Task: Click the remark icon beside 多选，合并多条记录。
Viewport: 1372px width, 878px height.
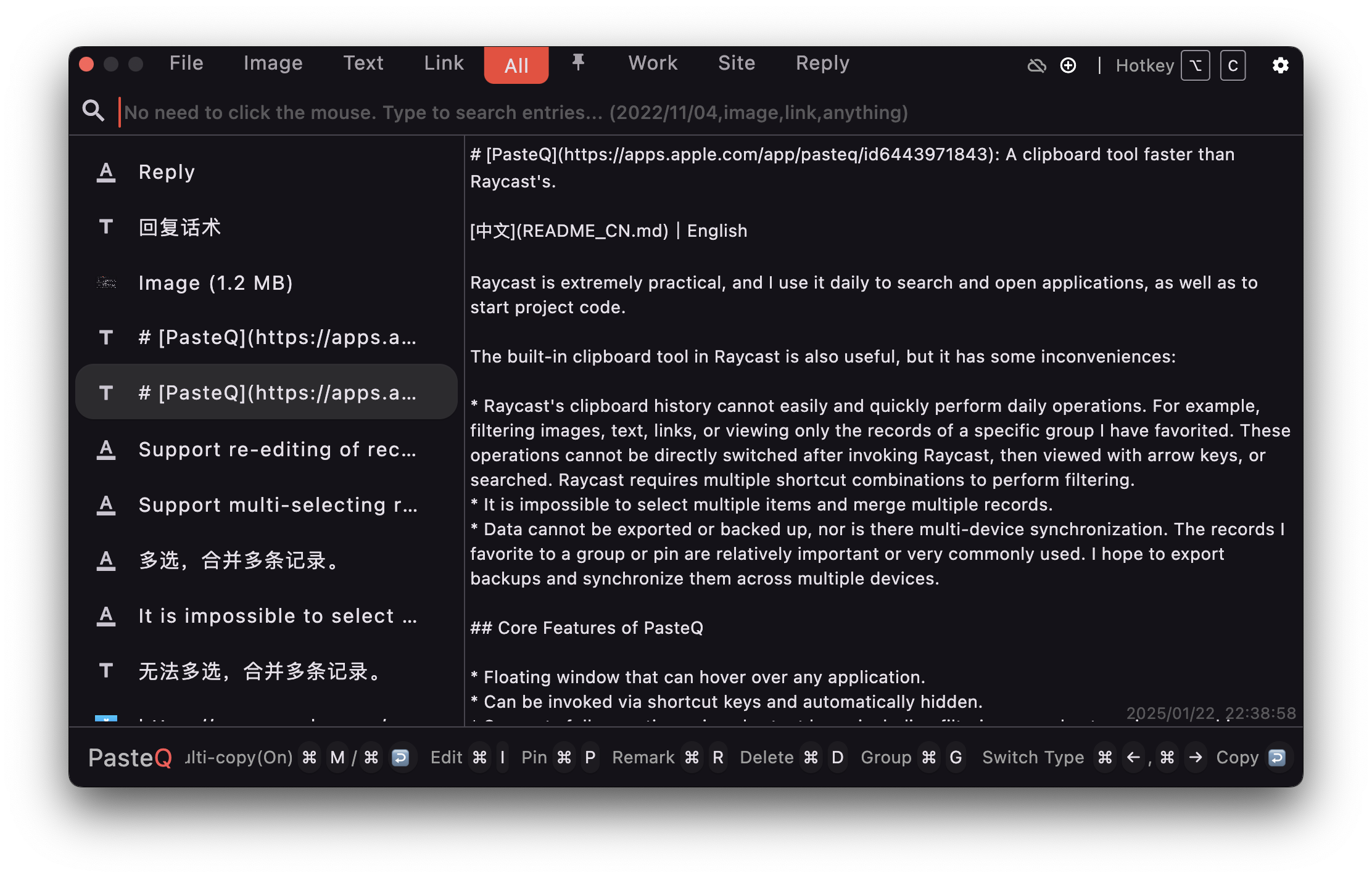Action: click(106, 560)
